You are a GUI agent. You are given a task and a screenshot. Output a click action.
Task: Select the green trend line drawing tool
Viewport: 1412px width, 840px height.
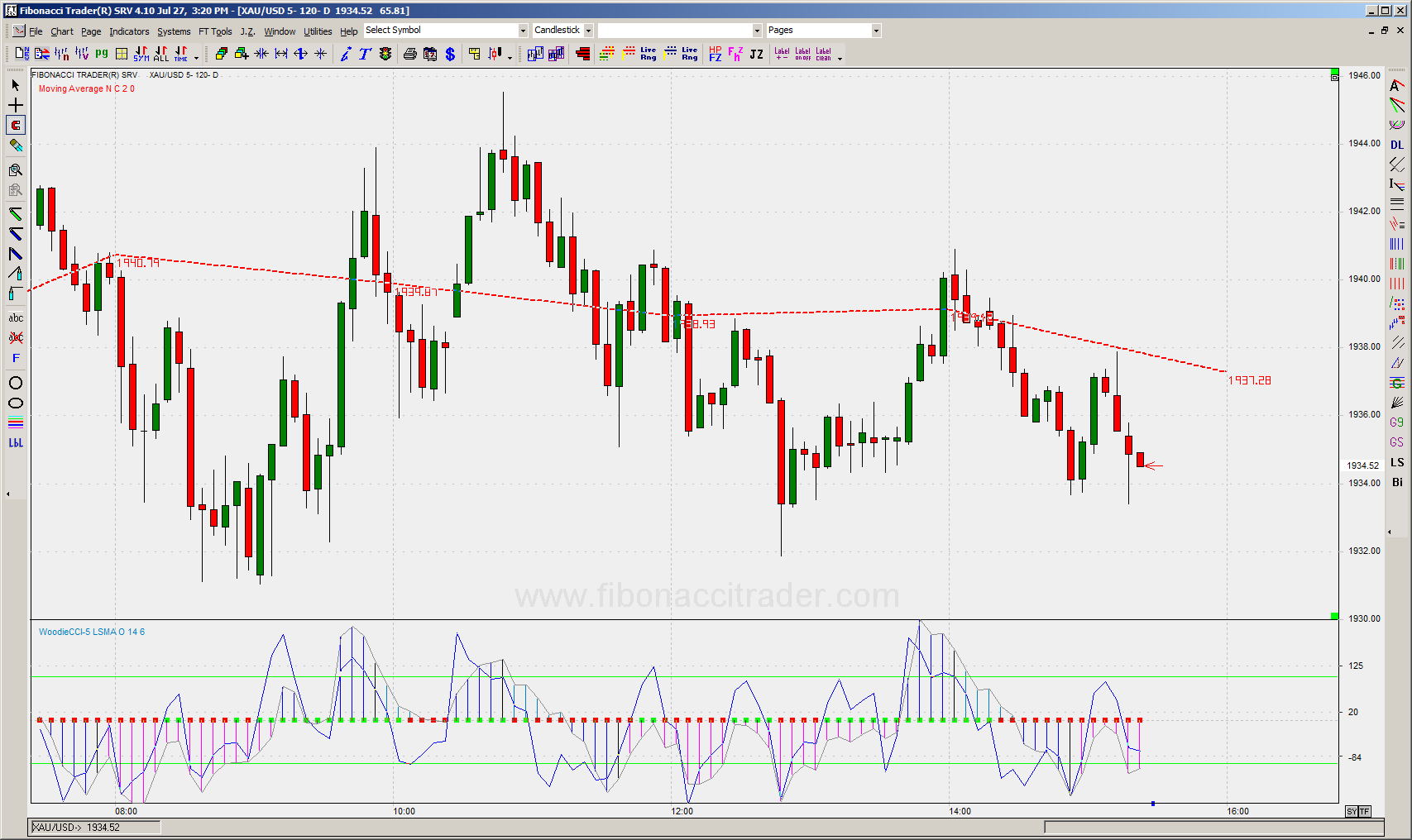15,214
